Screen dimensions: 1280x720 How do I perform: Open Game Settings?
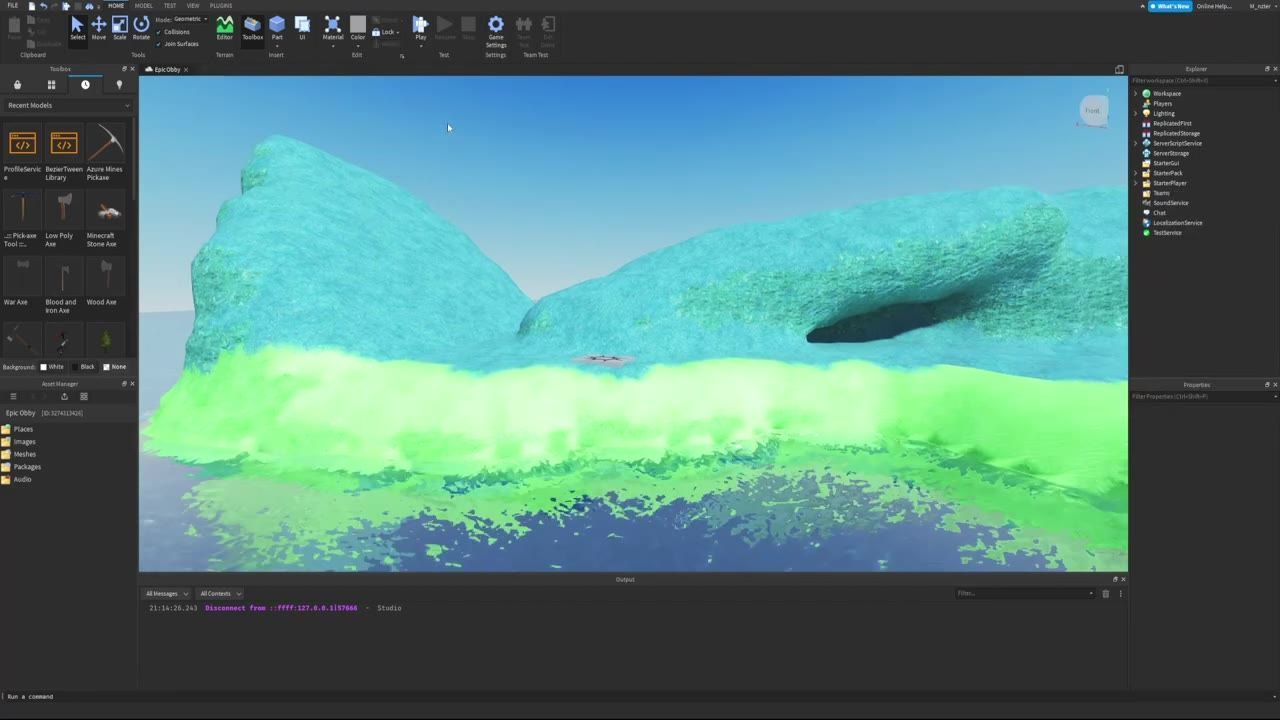click(x=496, y=31)
